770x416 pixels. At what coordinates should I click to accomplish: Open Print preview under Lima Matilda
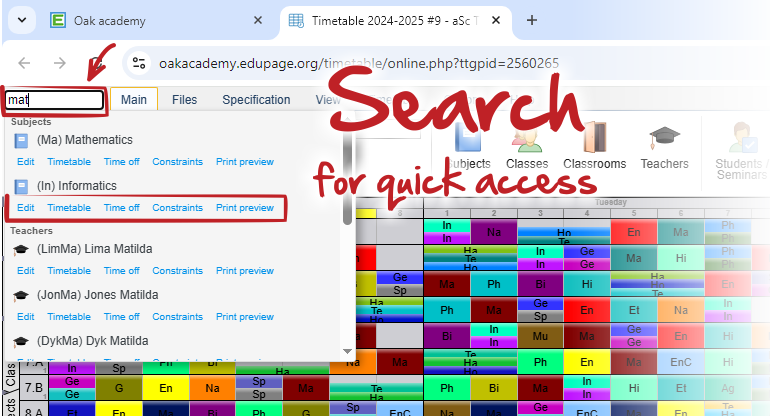tap(245, 271)
